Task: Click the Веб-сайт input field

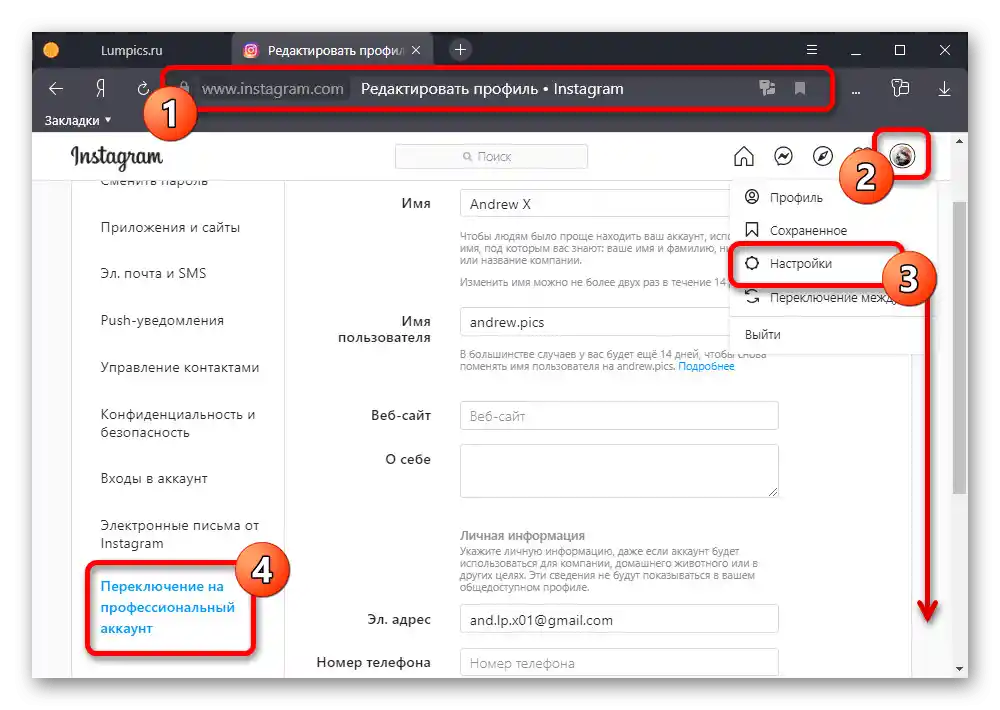Action: coord(619,416)
